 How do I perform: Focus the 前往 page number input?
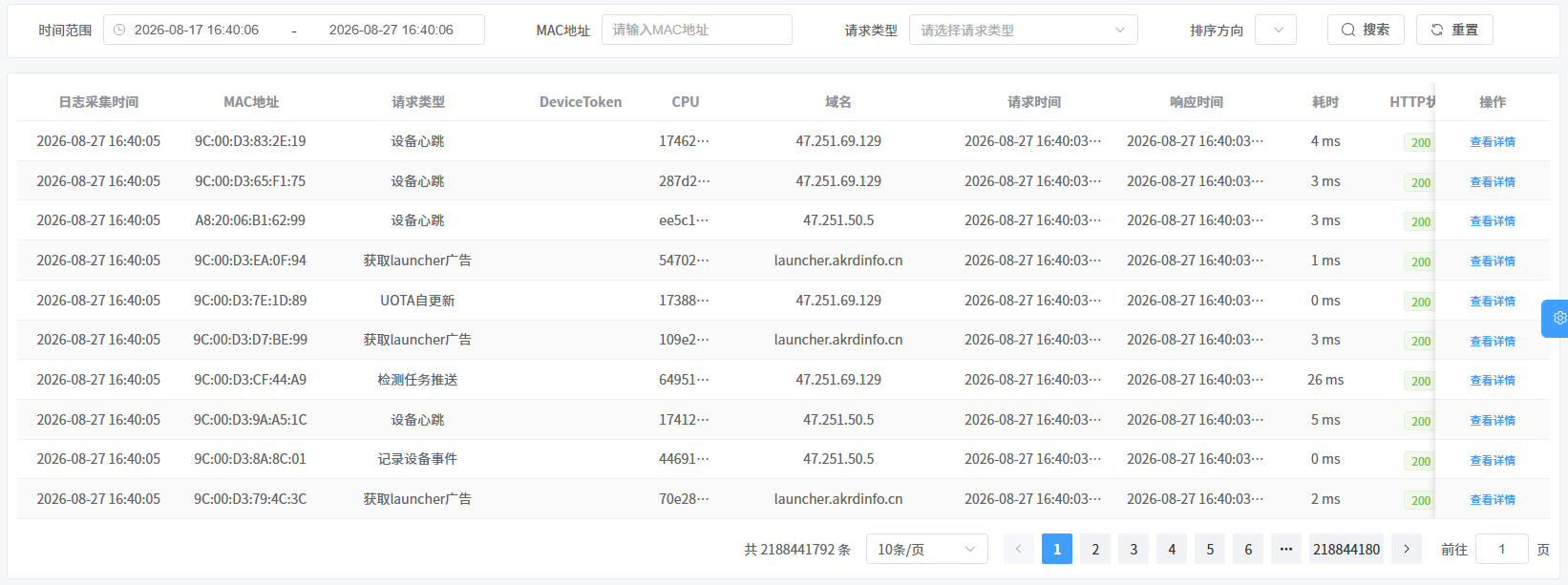point(1502,549)
